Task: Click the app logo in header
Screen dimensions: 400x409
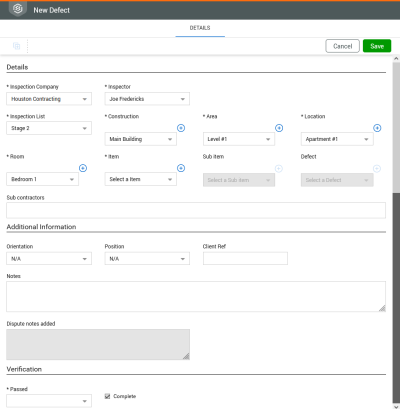Action: point(18,9)
